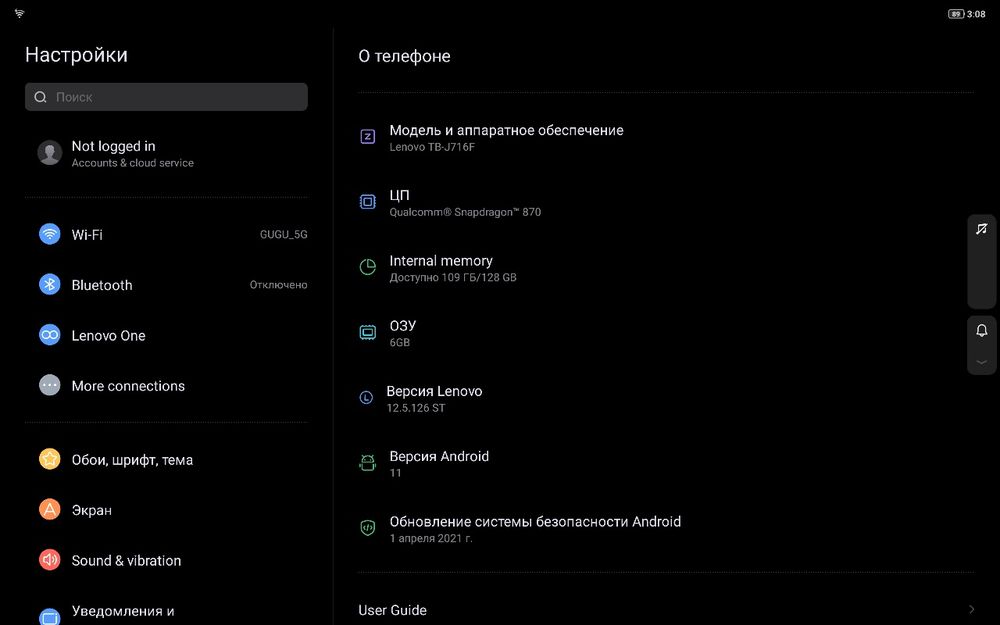Open Sound & vibration settings
Viewport: 1000px width, 625px height.
click(x=166, y=560)
